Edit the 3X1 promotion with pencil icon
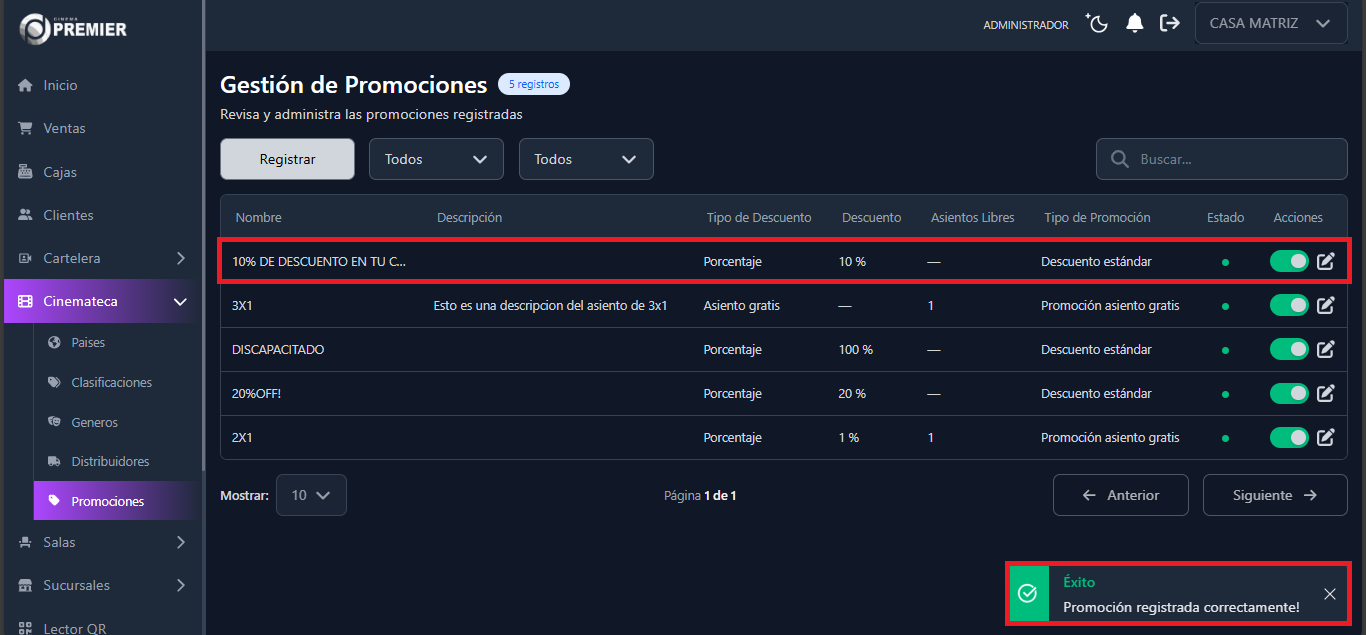The image size is (1366, 635). point(1325,305)
